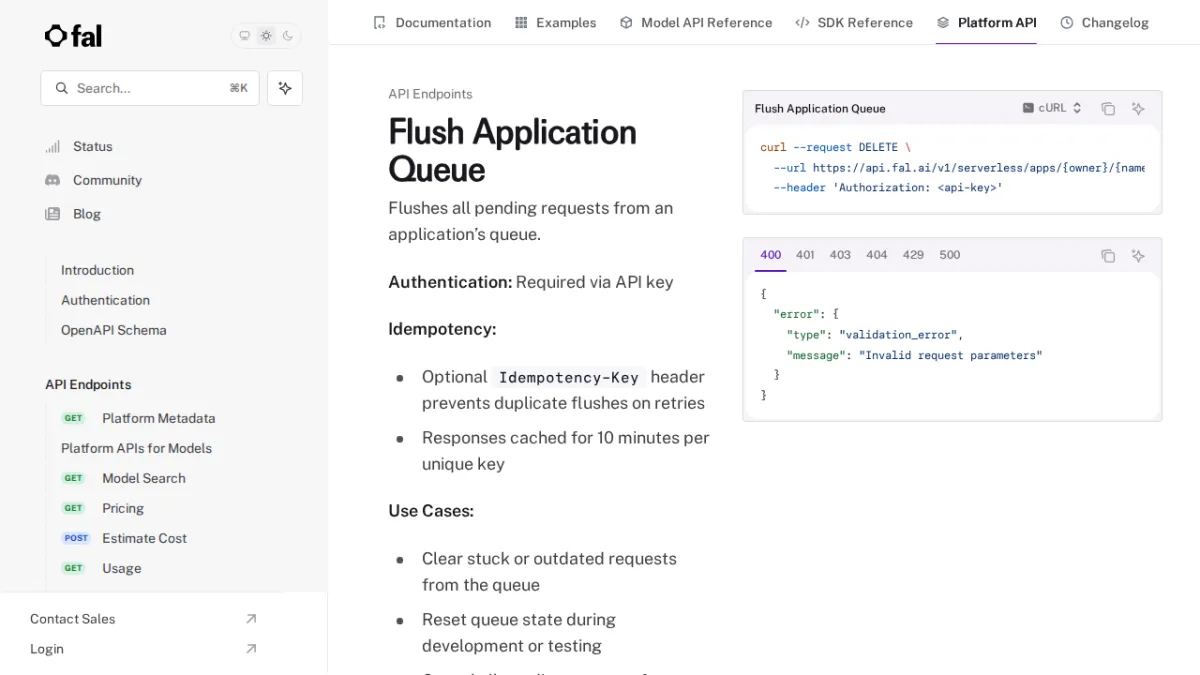Open the Model API Reference tab

696,22
